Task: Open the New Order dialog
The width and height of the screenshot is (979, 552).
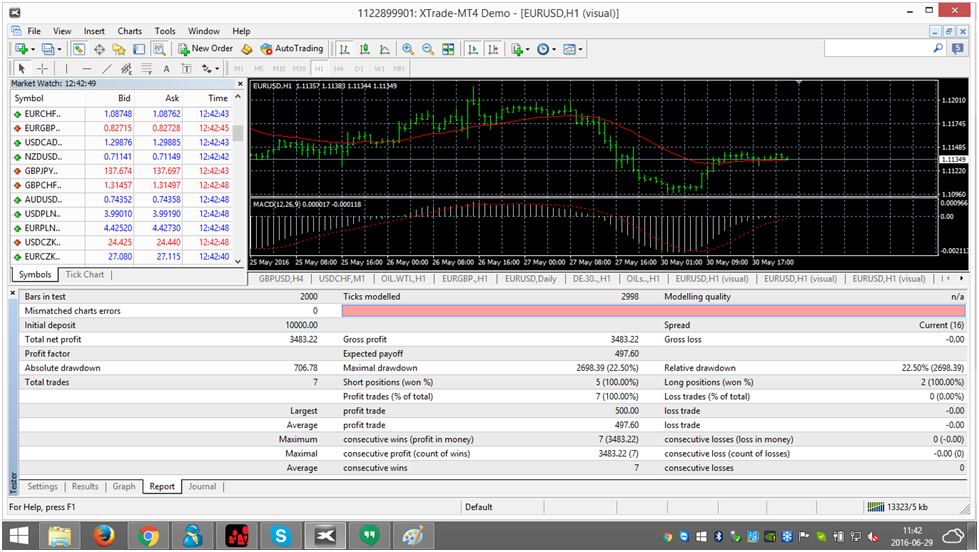Action: pos(206,48)
